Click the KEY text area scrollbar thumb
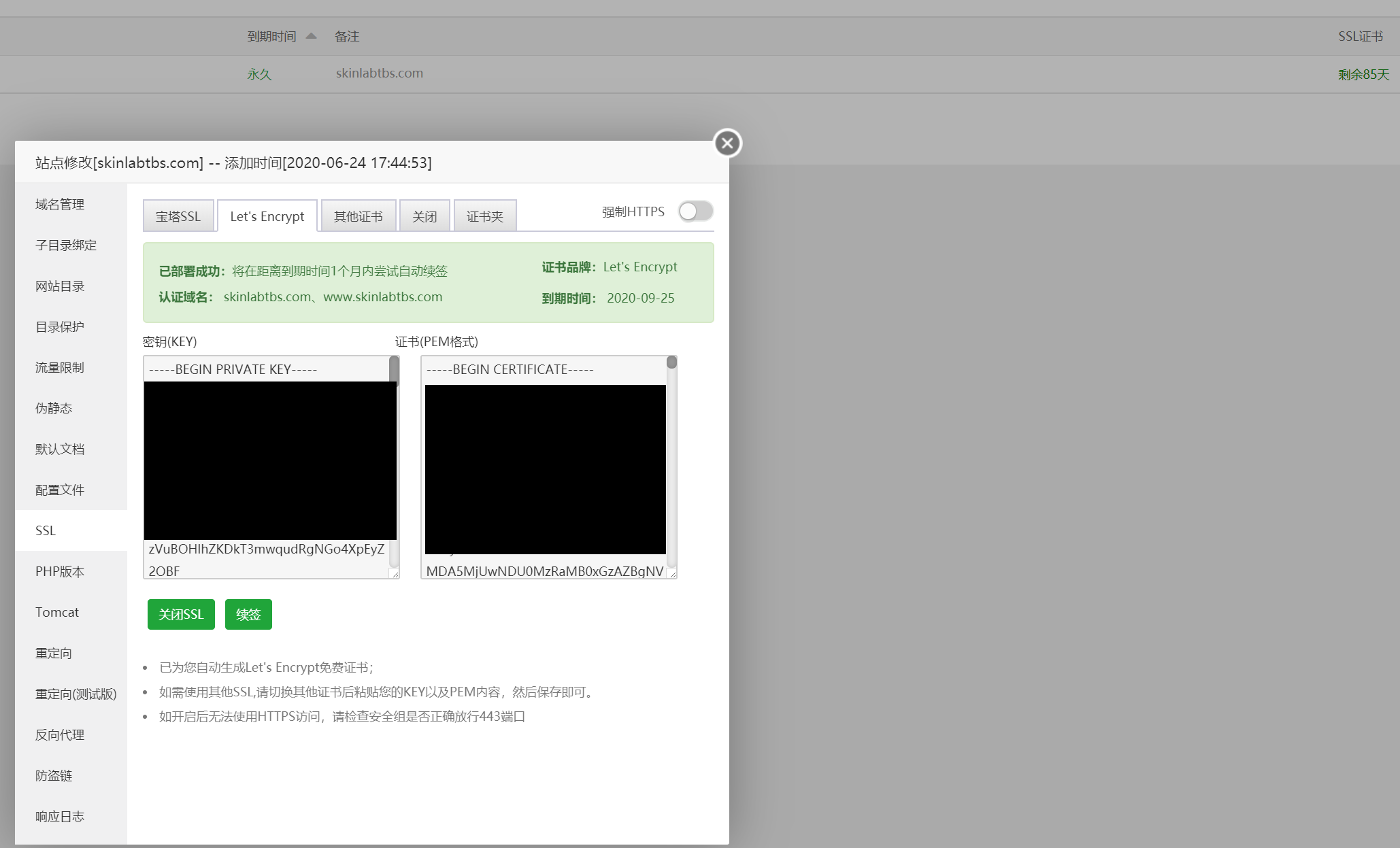The image size is (1400, 848). coord(394,370)
